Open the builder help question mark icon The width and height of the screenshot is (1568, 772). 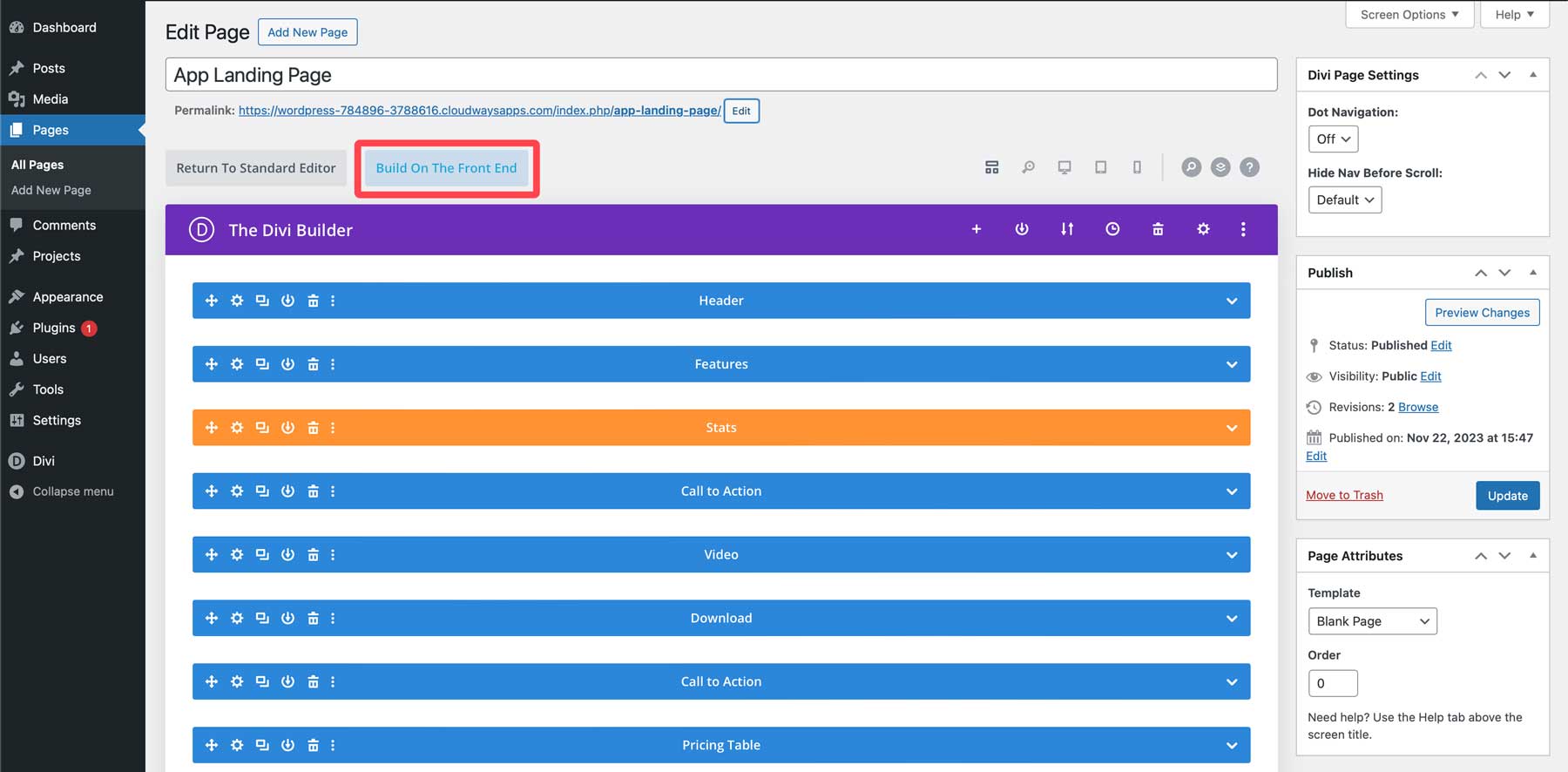[x=1249, y=167]
